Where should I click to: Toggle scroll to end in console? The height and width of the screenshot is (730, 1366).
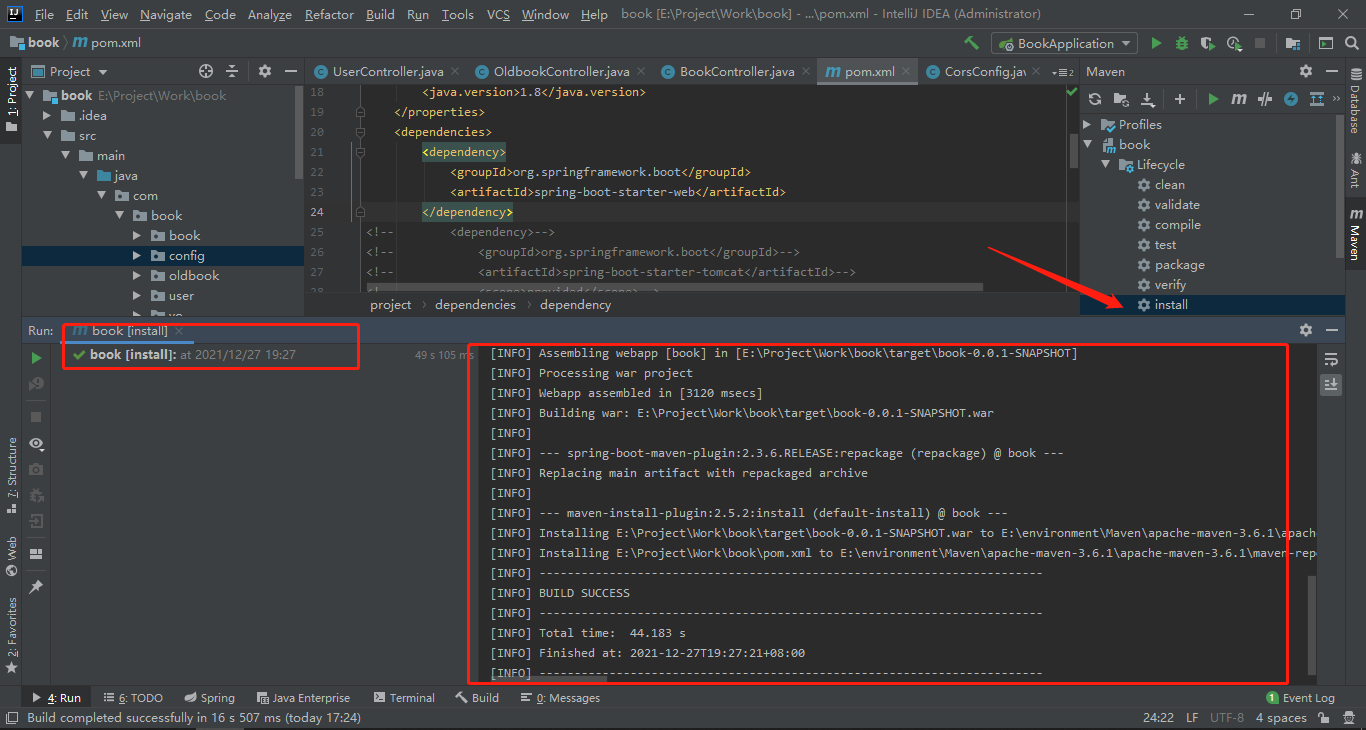[1331, 384]
